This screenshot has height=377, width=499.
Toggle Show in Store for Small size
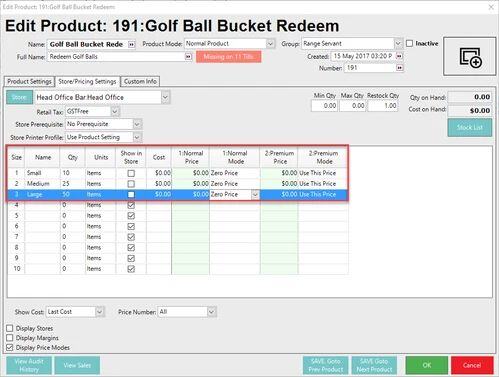pyautogui.click(x=131, y=173)
